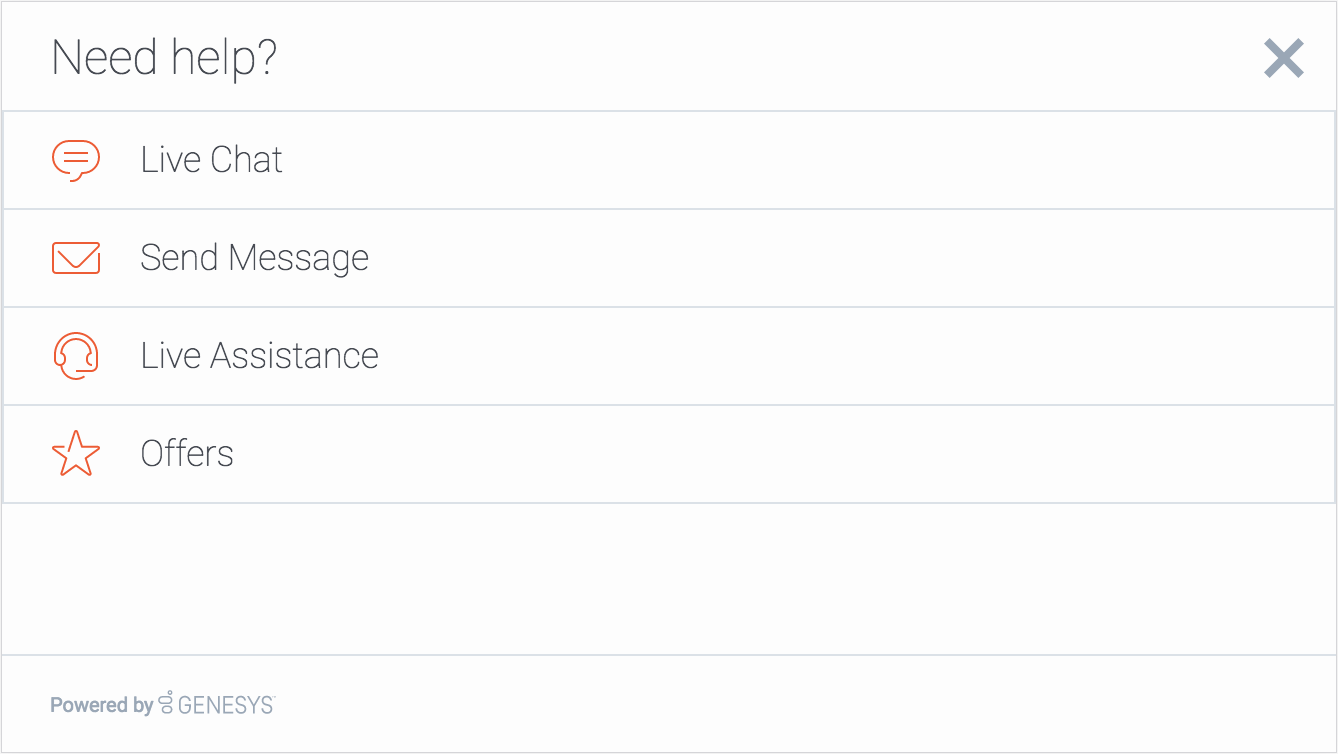Close the Need help panel
The image size is (1338, 754).
1283,59
